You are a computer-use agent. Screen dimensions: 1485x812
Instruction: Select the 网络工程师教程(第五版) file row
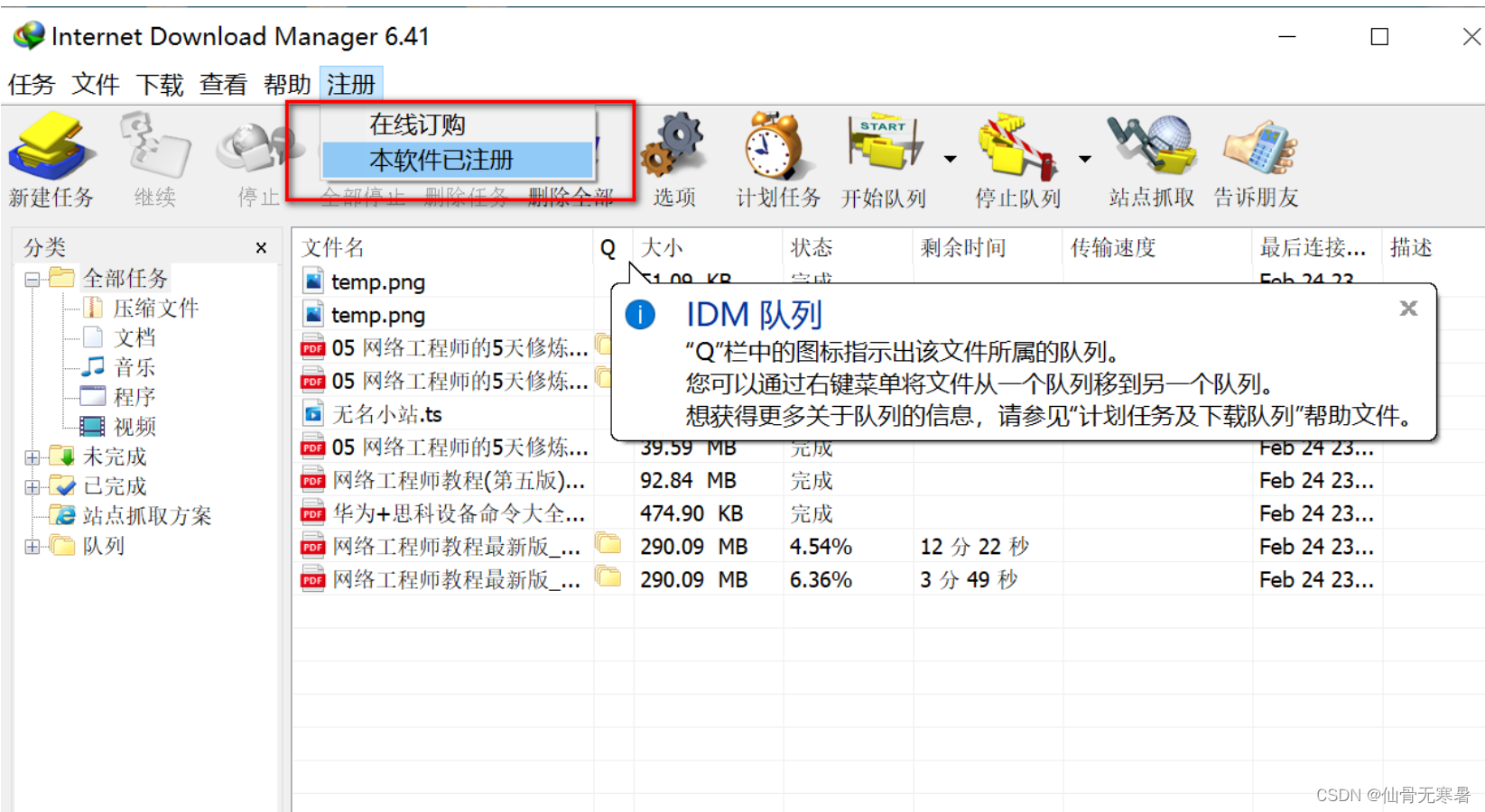[x=888, y=481]
